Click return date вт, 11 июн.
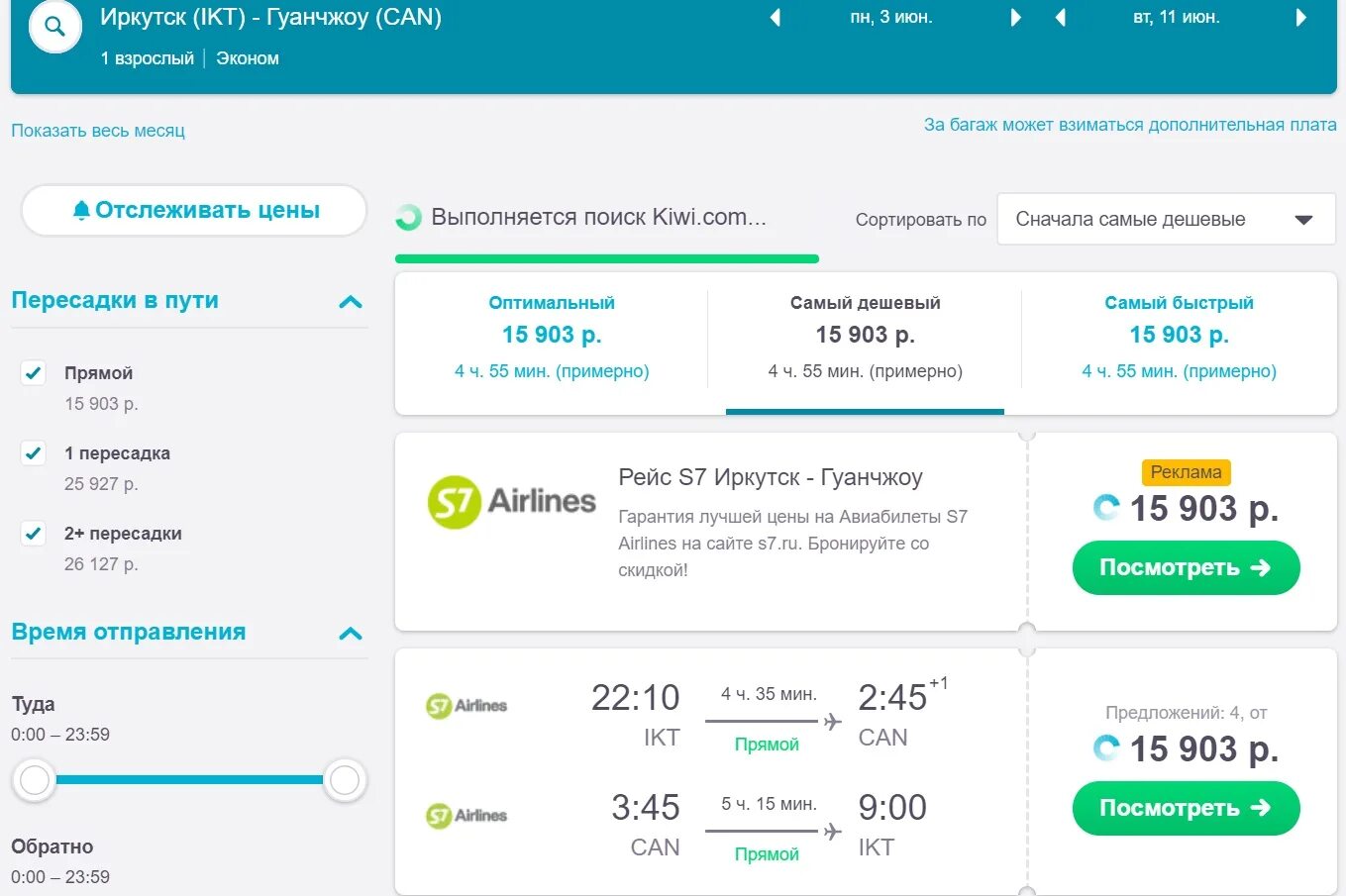The width and height of the screenshot is (1346, 896). click(x=1177, y=18)
